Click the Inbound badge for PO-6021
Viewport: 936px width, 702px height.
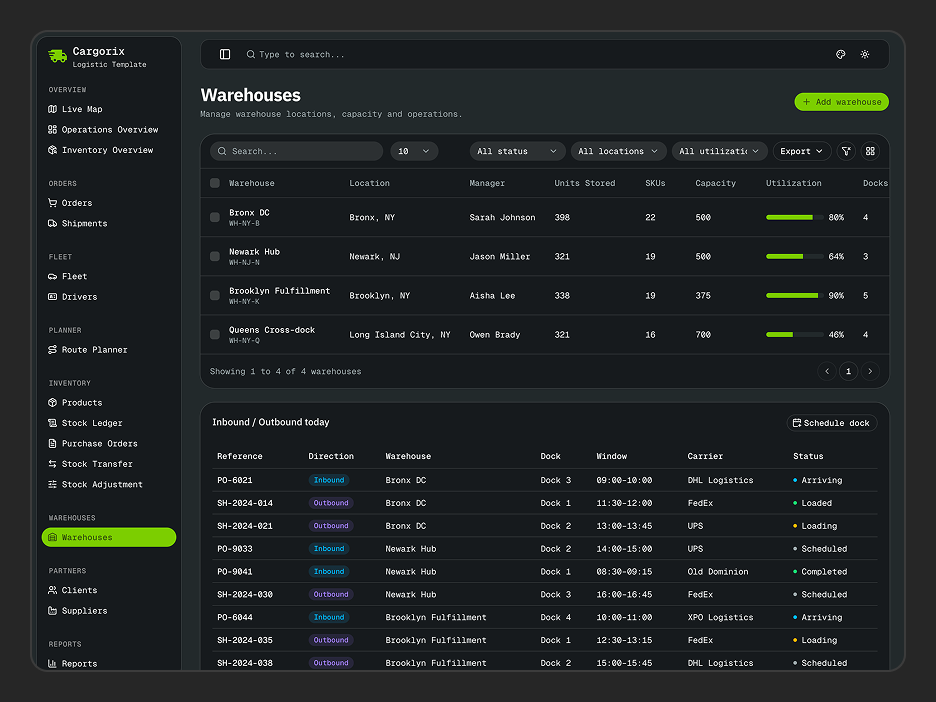tap(329, 481)
